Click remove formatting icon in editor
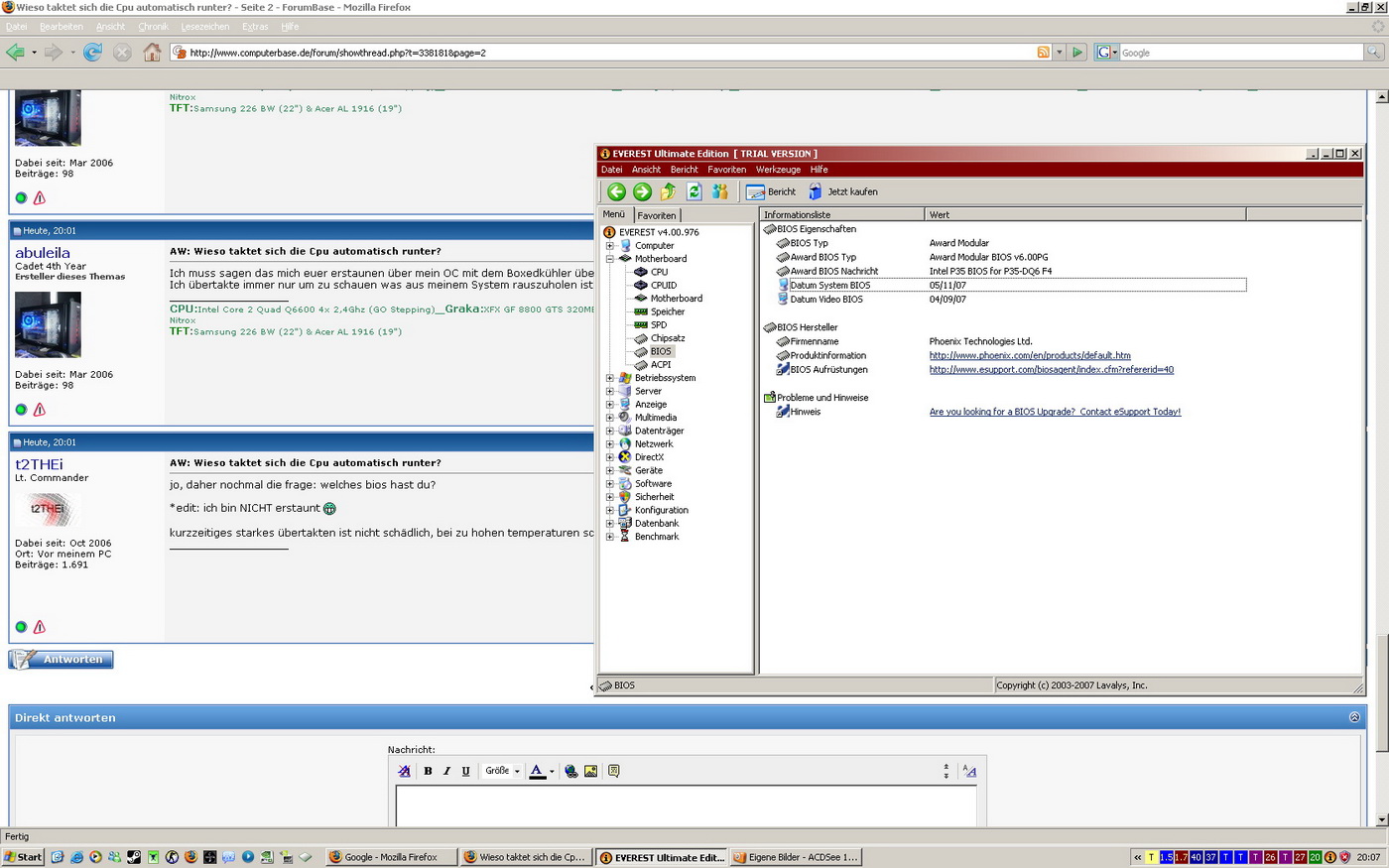The image size is (1389, 868). point(404,771)
